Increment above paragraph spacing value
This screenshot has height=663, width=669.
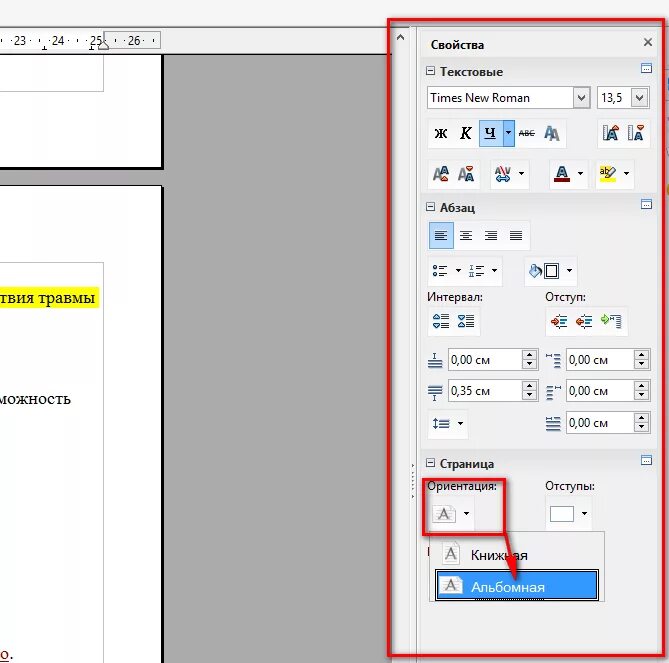pos(529,355)
